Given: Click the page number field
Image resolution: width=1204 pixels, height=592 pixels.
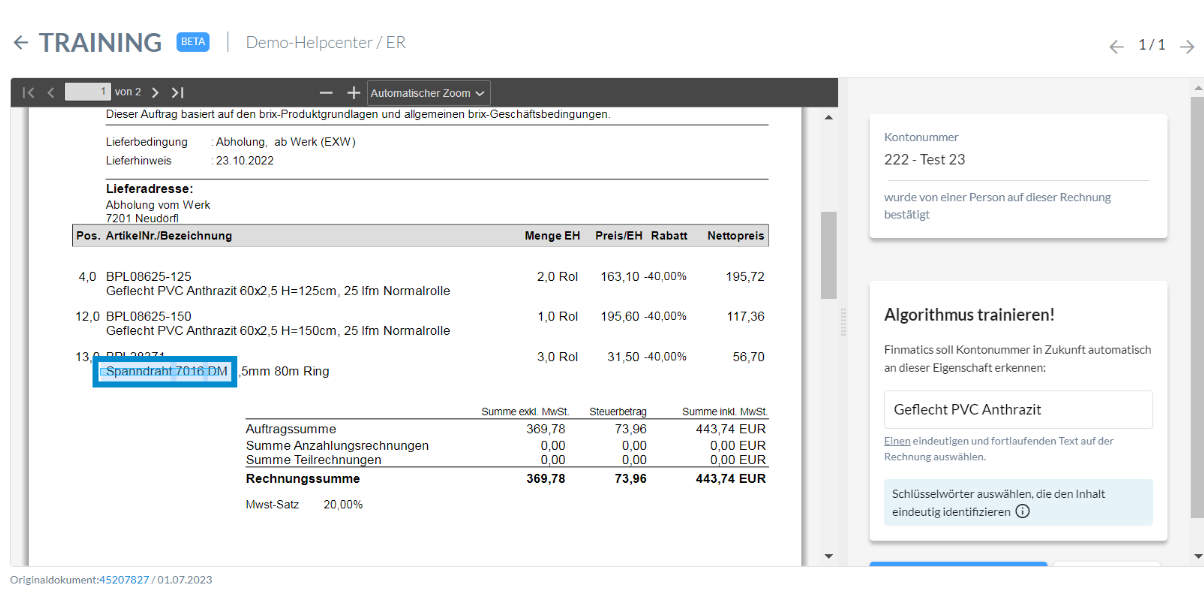Looking at the screenshot, I should click(x=87, y=92).
